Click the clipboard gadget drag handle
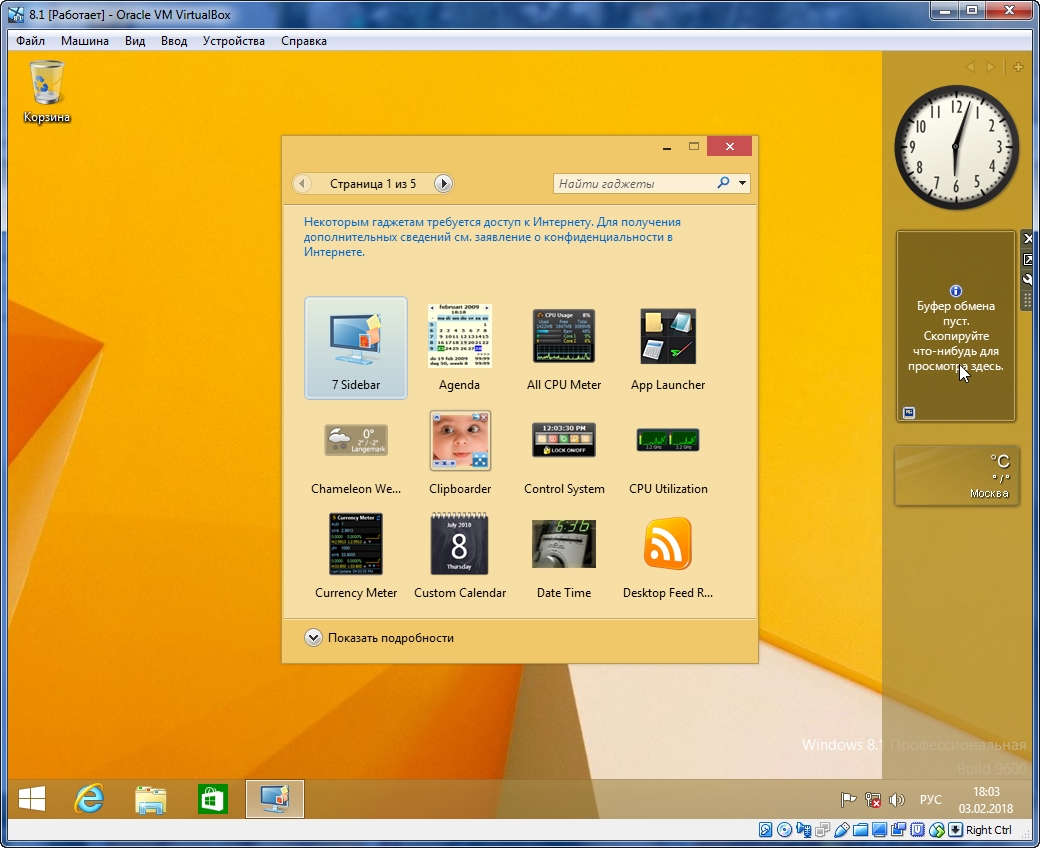Screen dimensions: 1040x848 point(1027,300)
